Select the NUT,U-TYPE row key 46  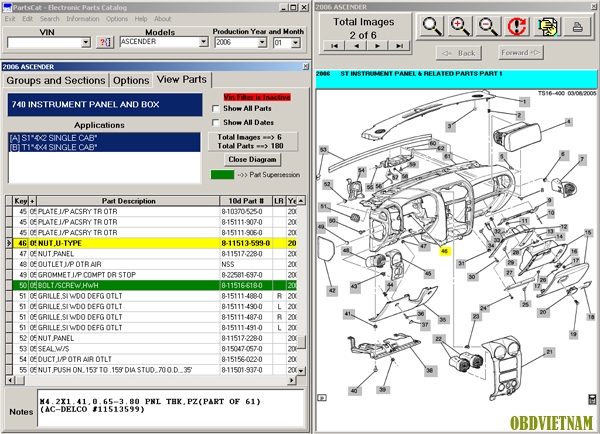[x=155, y=243]
